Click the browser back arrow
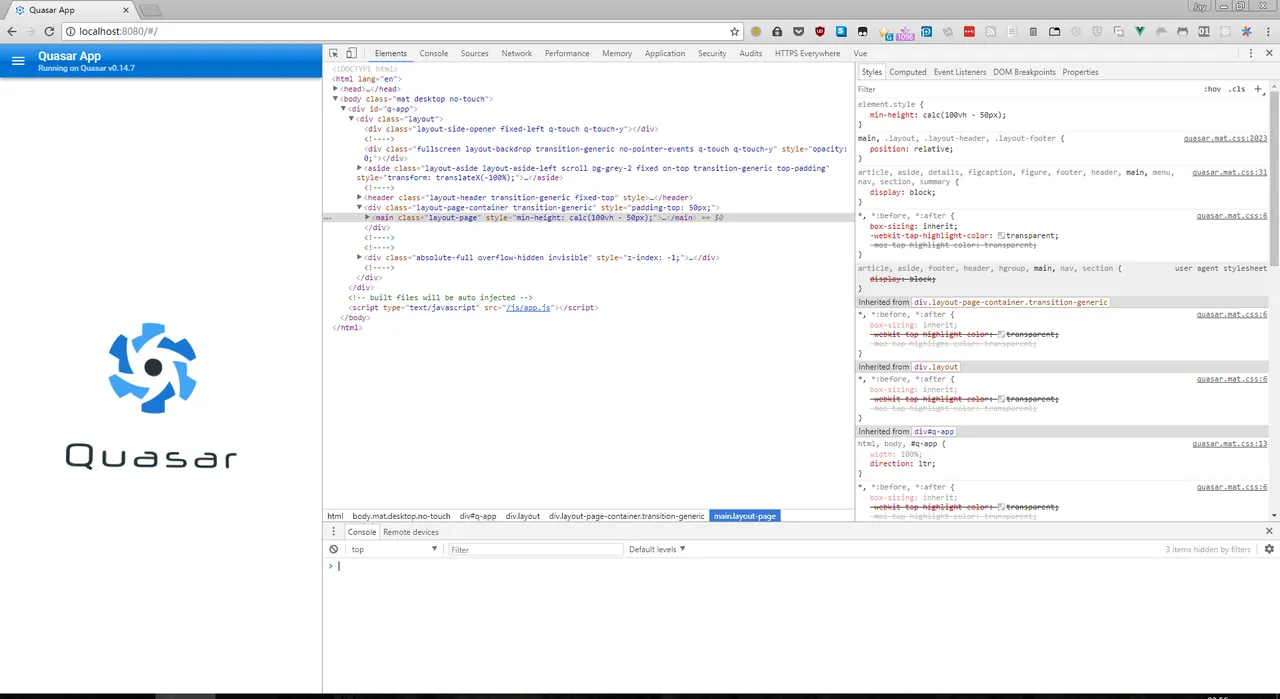Viewport: 1280px width, 699px height. (12, 32)
